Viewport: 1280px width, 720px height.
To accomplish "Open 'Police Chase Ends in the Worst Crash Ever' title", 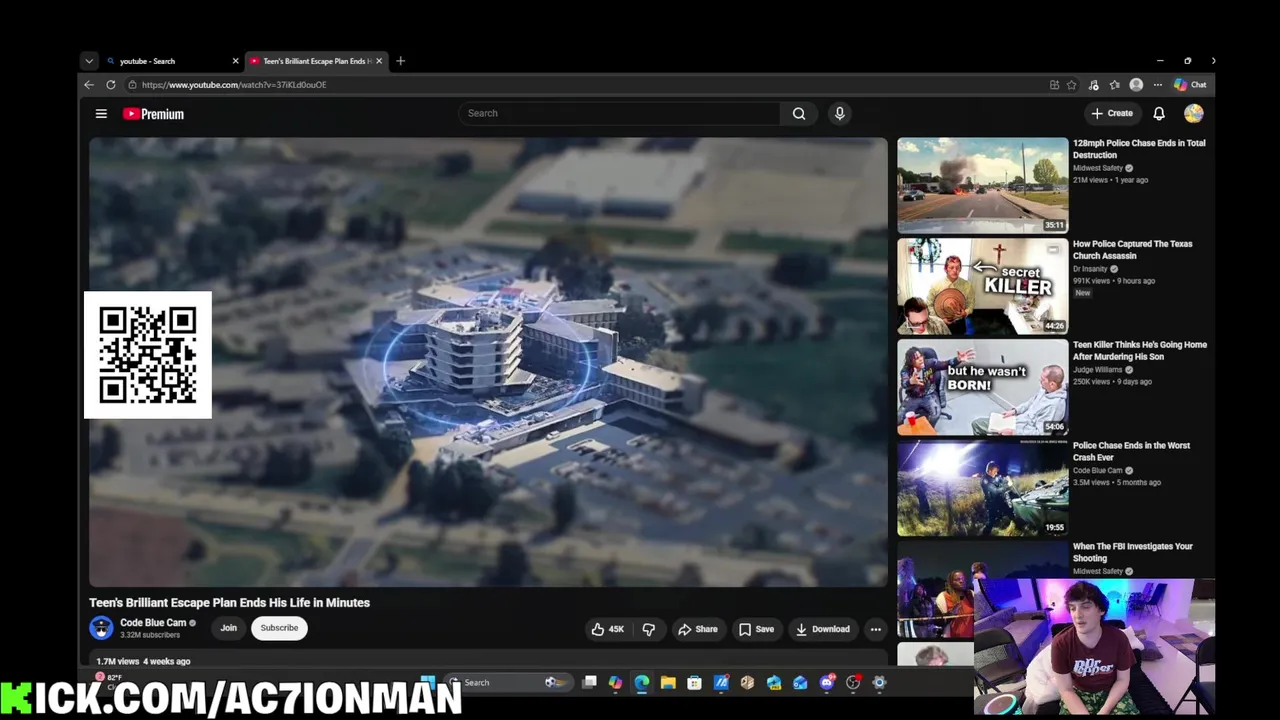I will click(x=1131, y=451).
